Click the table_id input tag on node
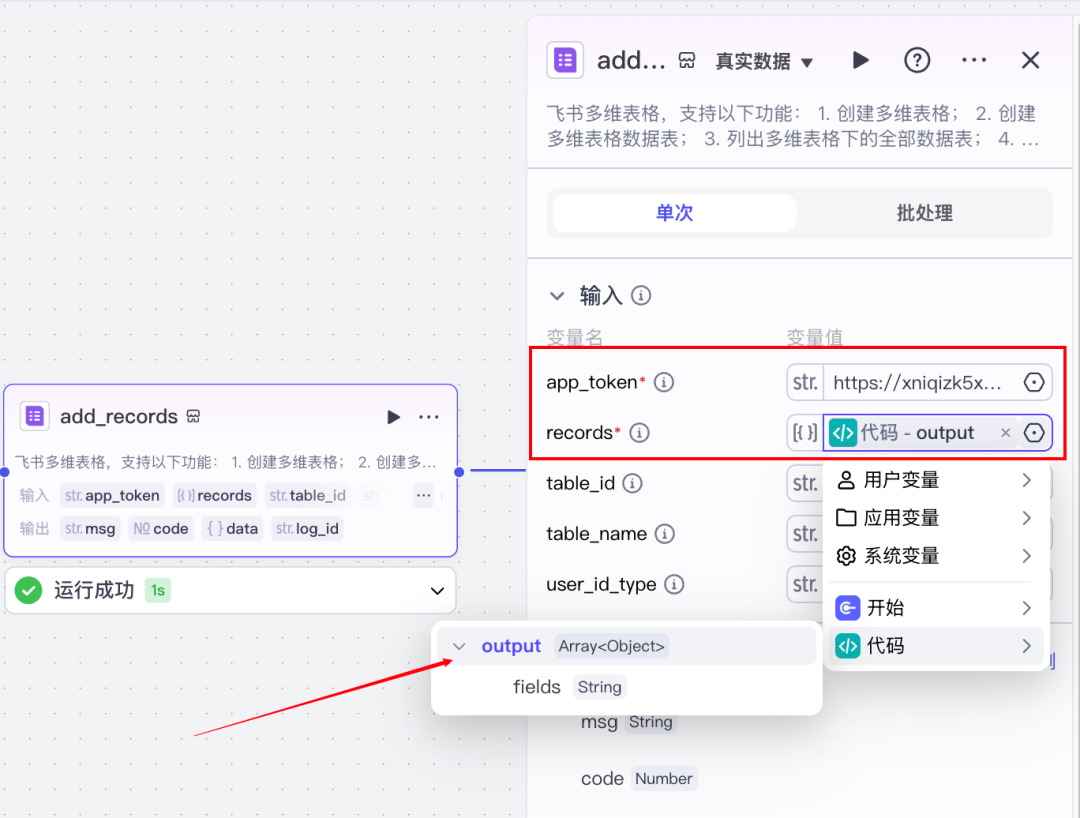Viewport: 1080px width, 818px height. pyautogui.click(x=307, y=495)
